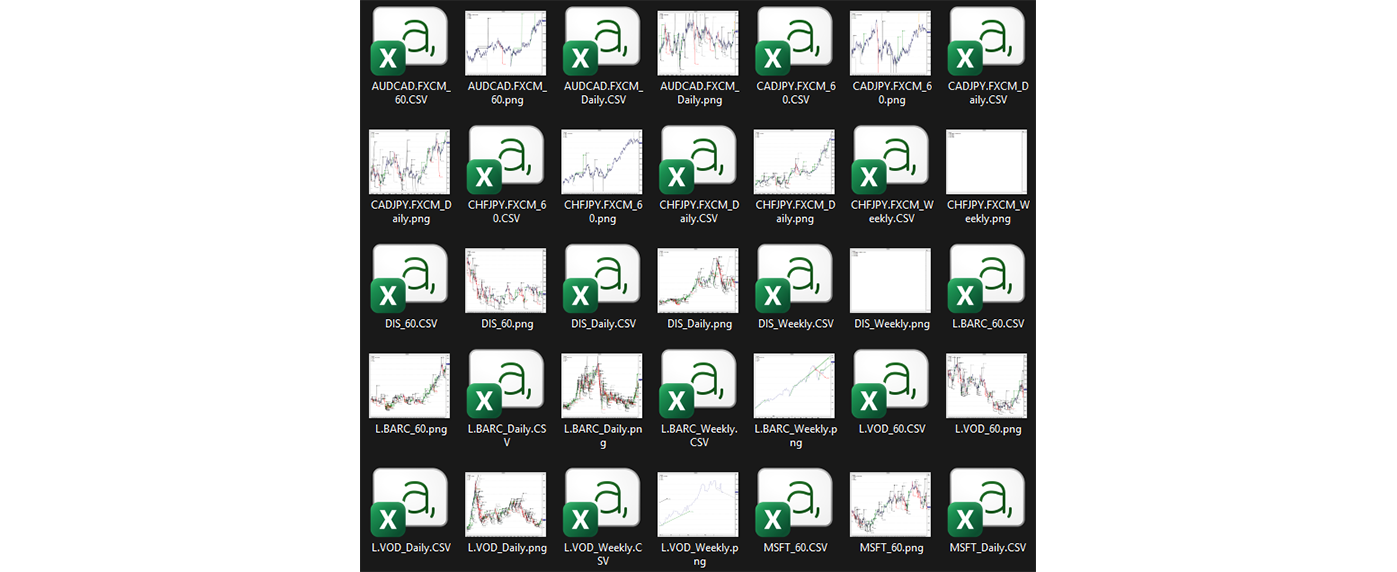
Task: Click the L.VOD_60.CSV filename label
Action: click(x=891, y=429)
